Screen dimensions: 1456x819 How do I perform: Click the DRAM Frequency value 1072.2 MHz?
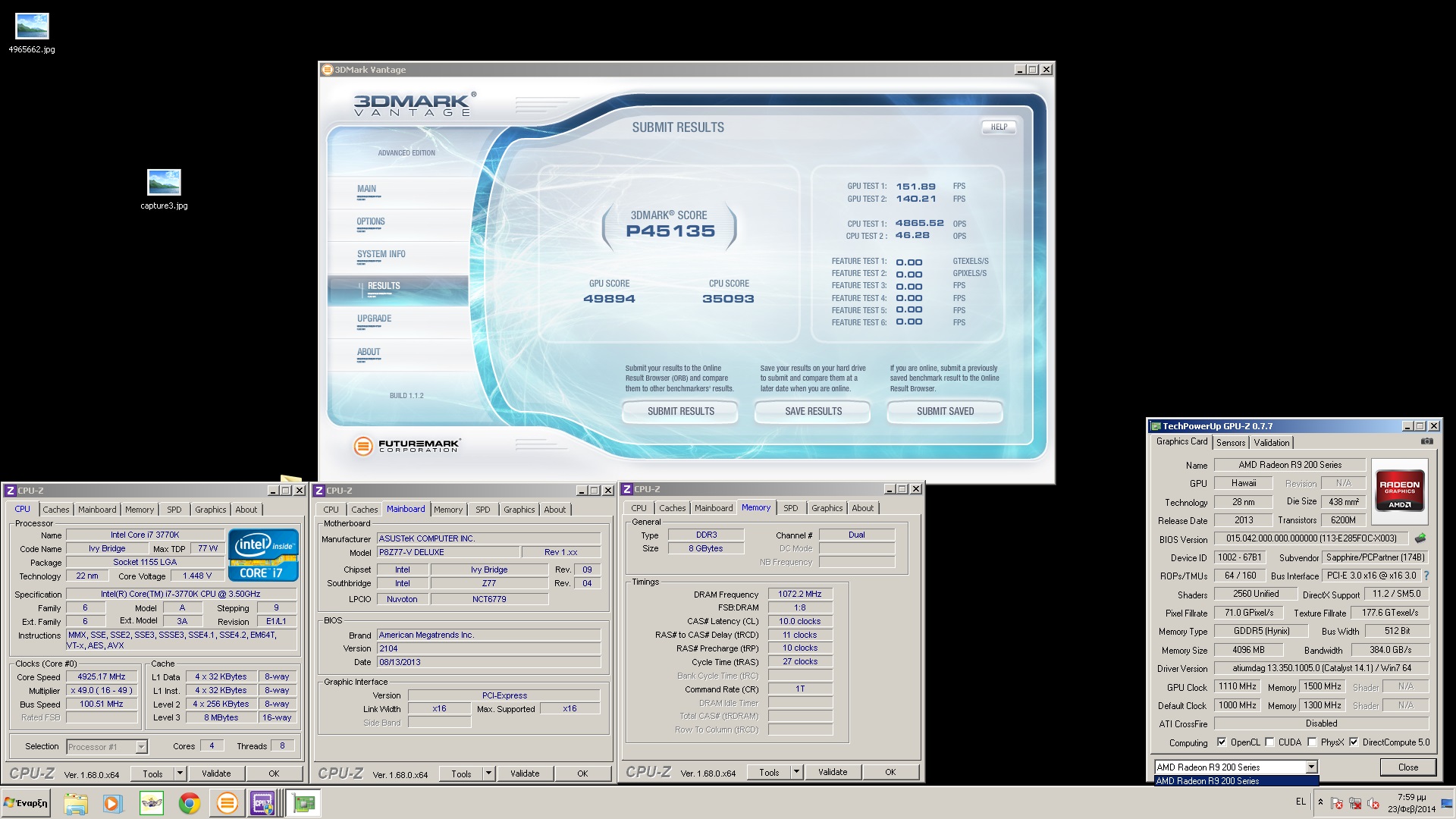[799, 595]
